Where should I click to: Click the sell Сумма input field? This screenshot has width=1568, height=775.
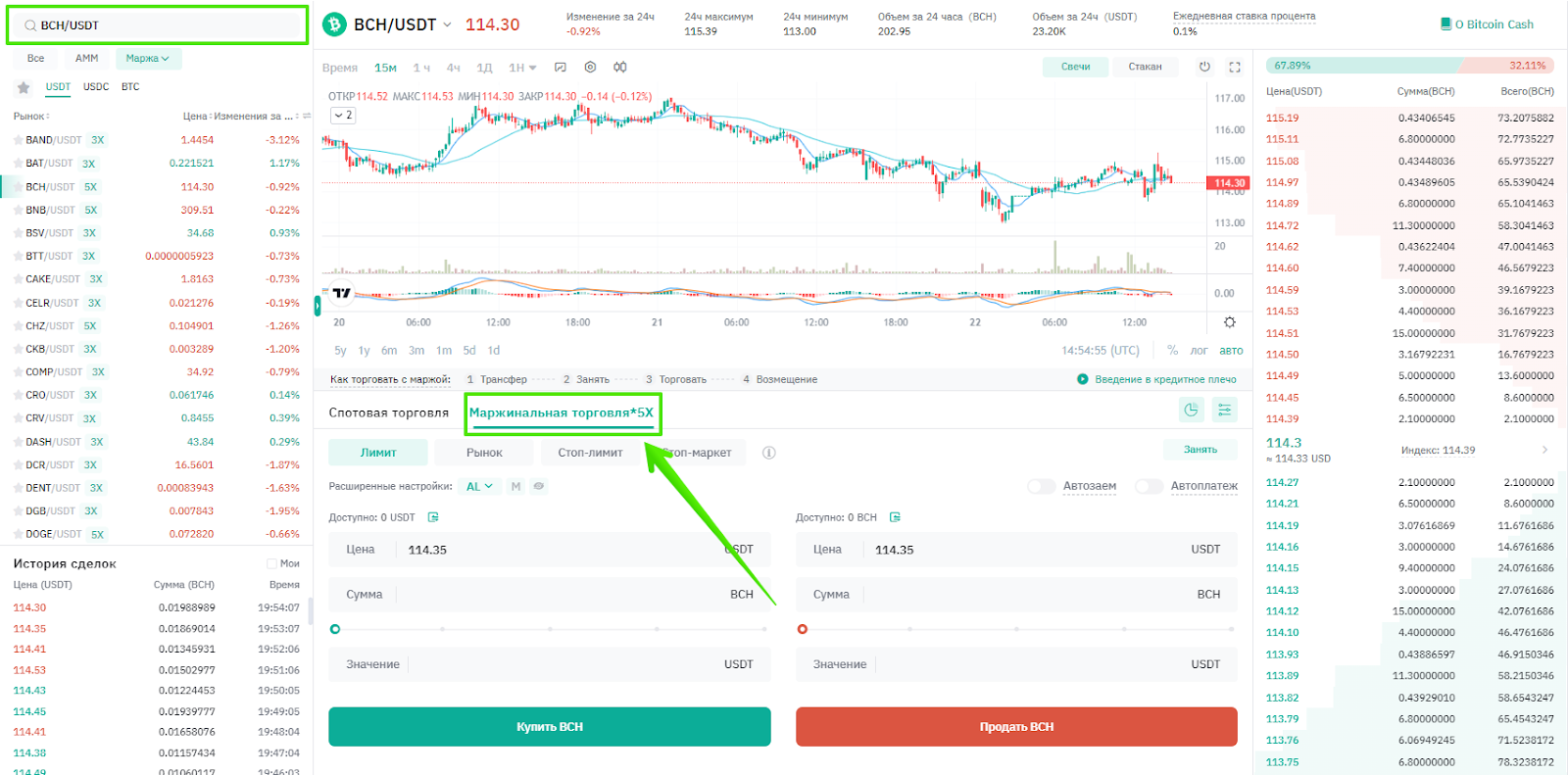(x=1016, y=595)
